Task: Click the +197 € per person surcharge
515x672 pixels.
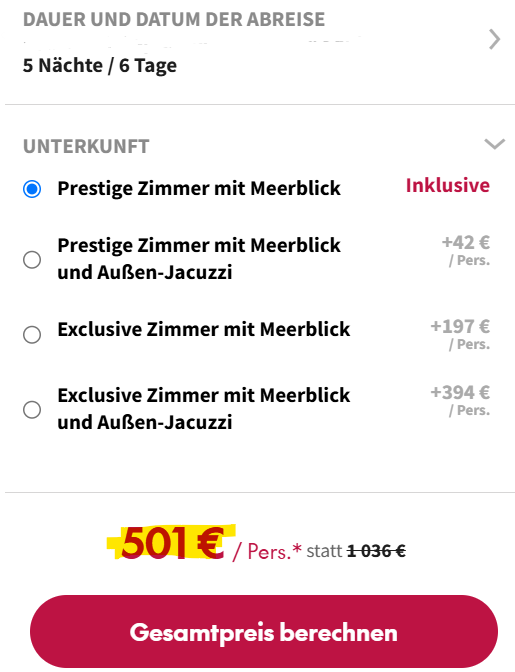Action: point(461,334)
